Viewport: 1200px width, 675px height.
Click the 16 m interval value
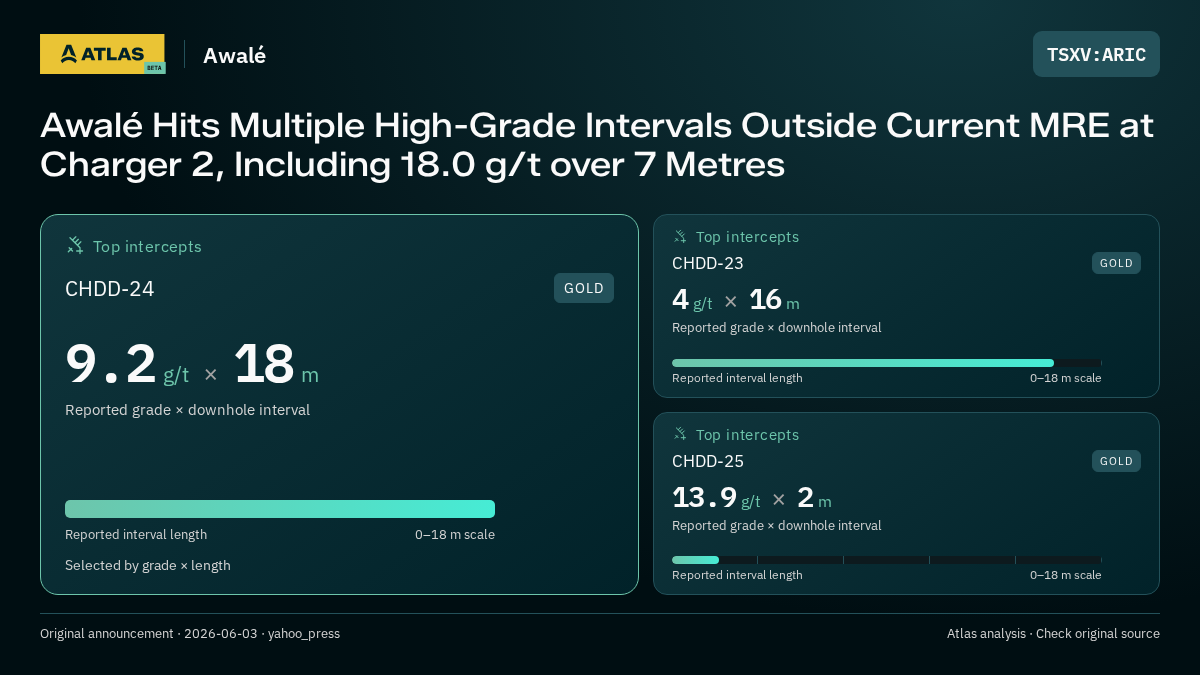tap(774, 300)
